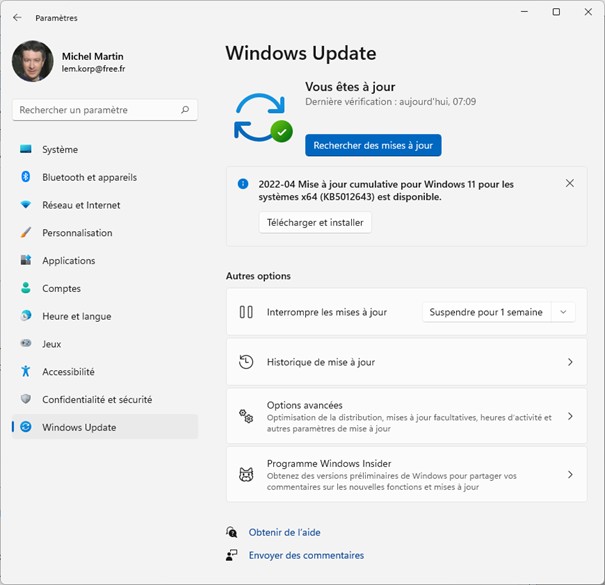This screenshot has height=585, width=605.
Task: Click the Jeux controller icon
Action: coord(26,344)
